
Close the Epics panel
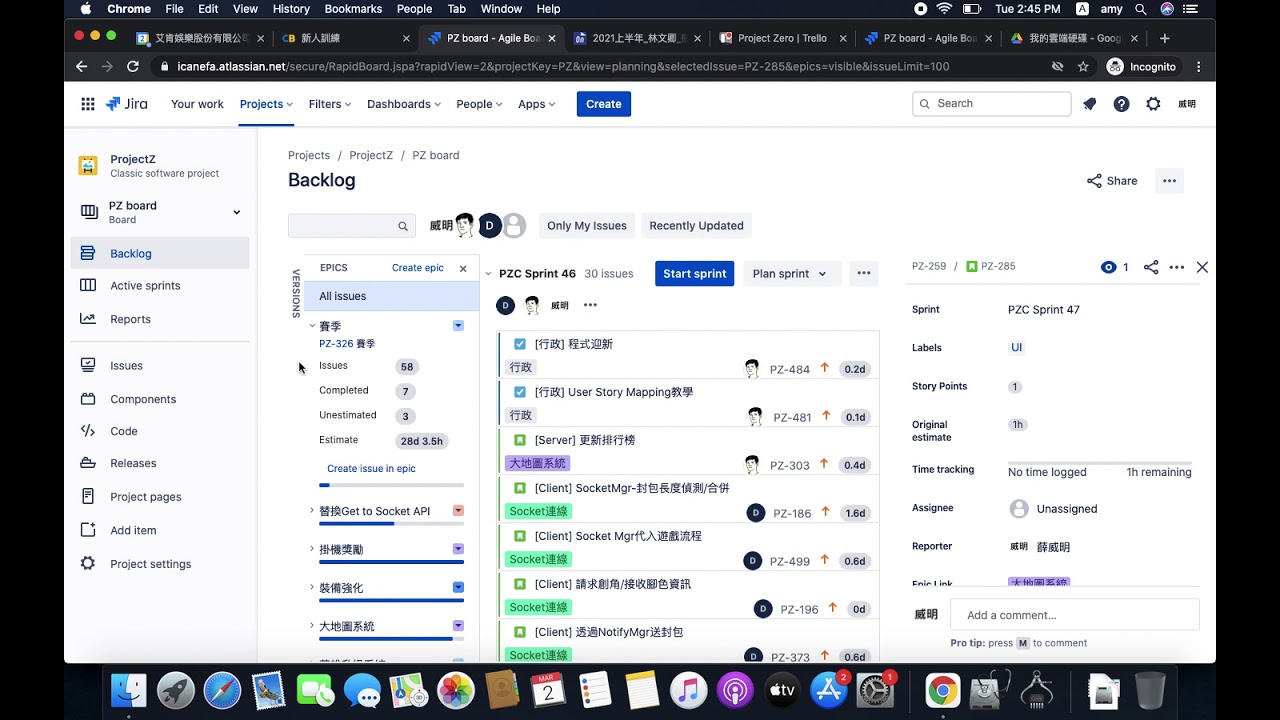point(463,268)
